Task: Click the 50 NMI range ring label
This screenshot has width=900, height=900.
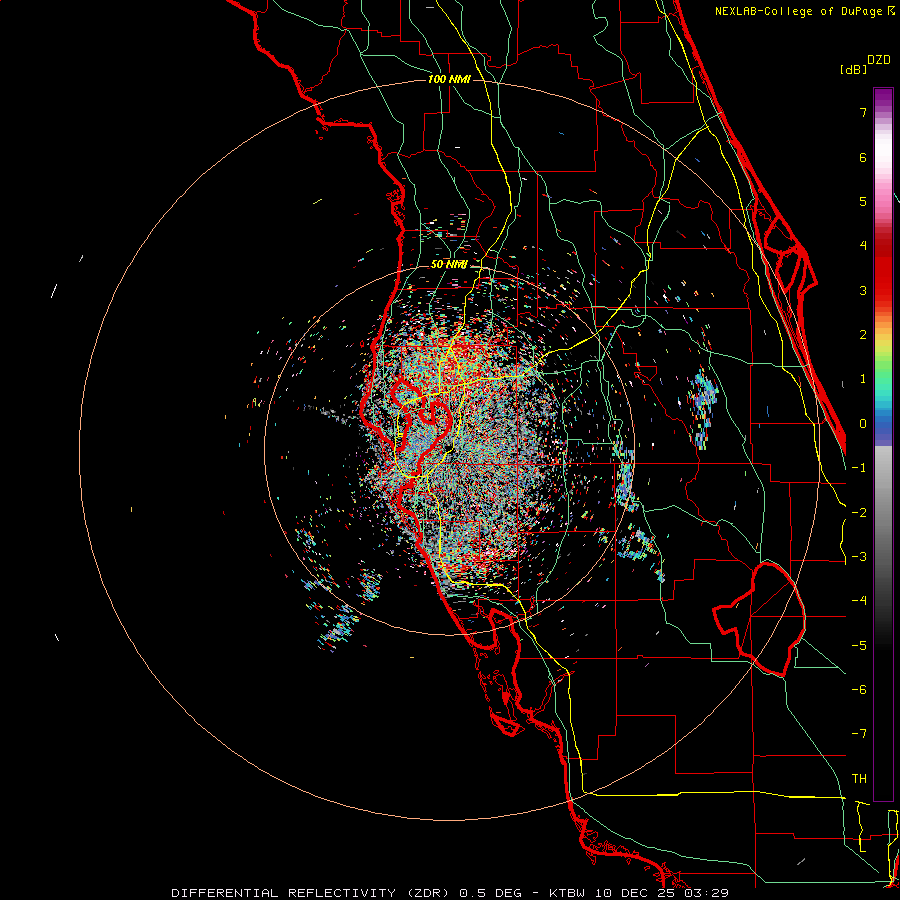Action: pyautogui.click(x=449, y=265)
